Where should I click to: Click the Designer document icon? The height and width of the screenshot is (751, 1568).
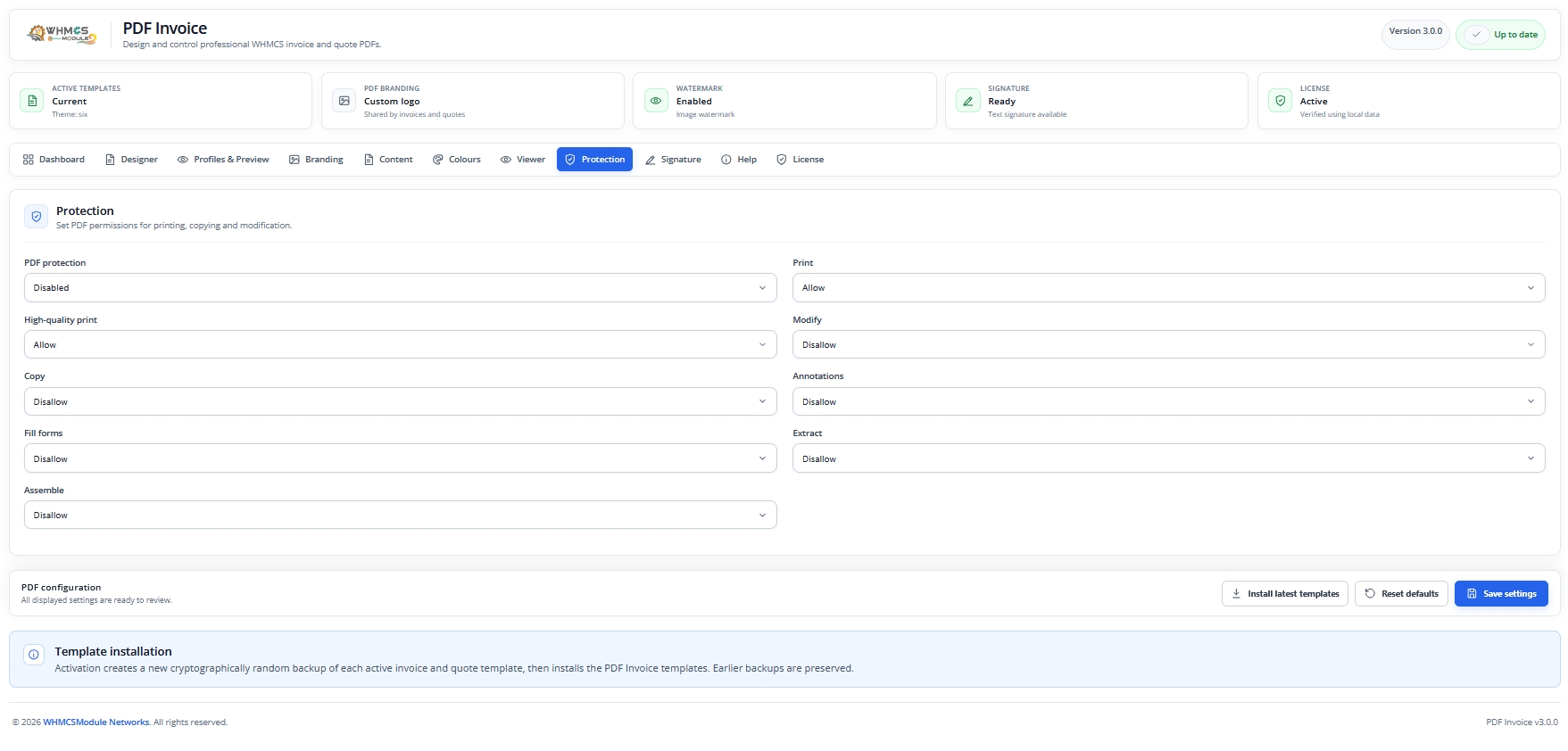(x=111, y=160)
